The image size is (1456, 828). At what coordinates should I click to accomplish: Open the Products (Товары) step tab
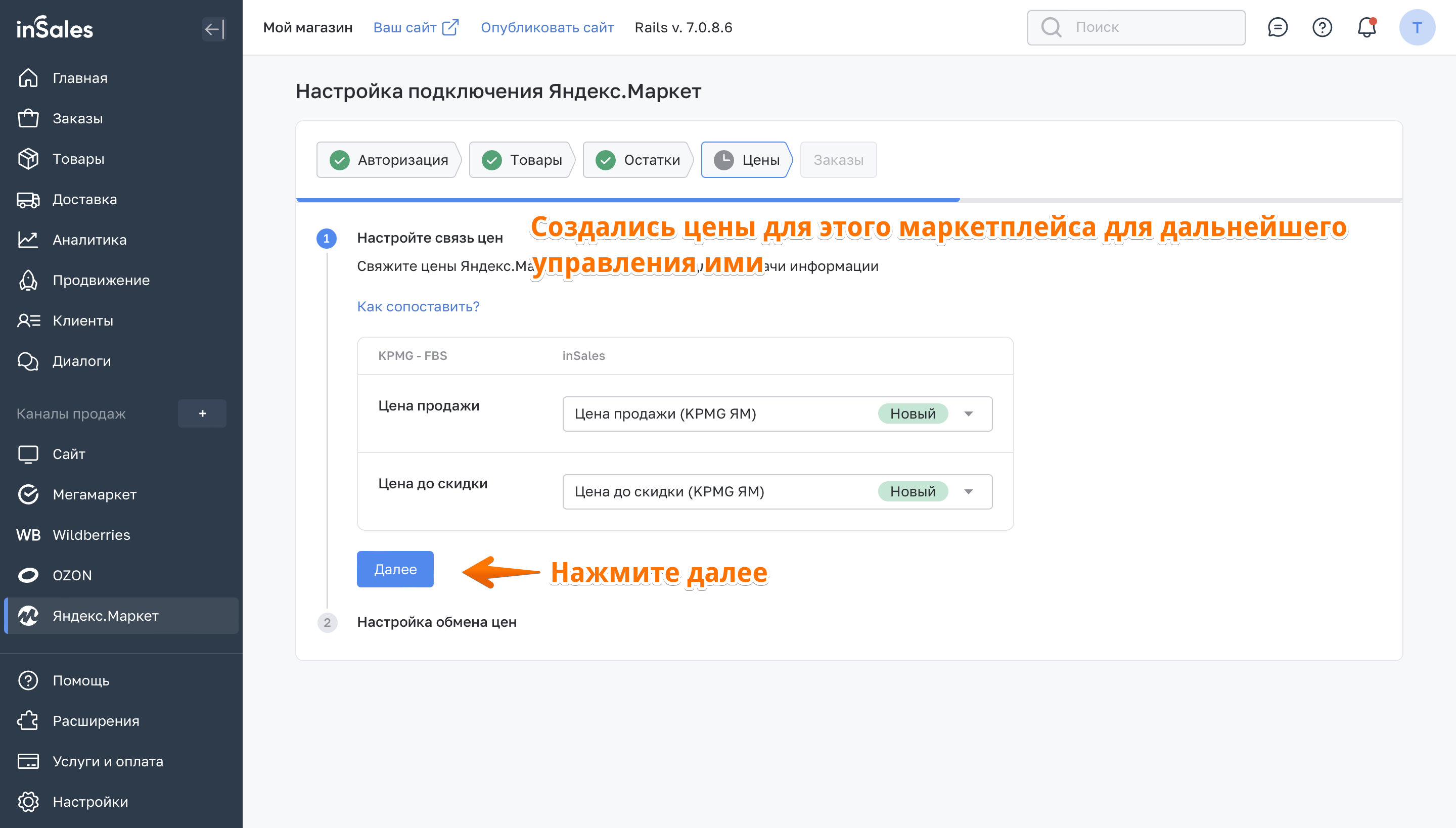522,160
